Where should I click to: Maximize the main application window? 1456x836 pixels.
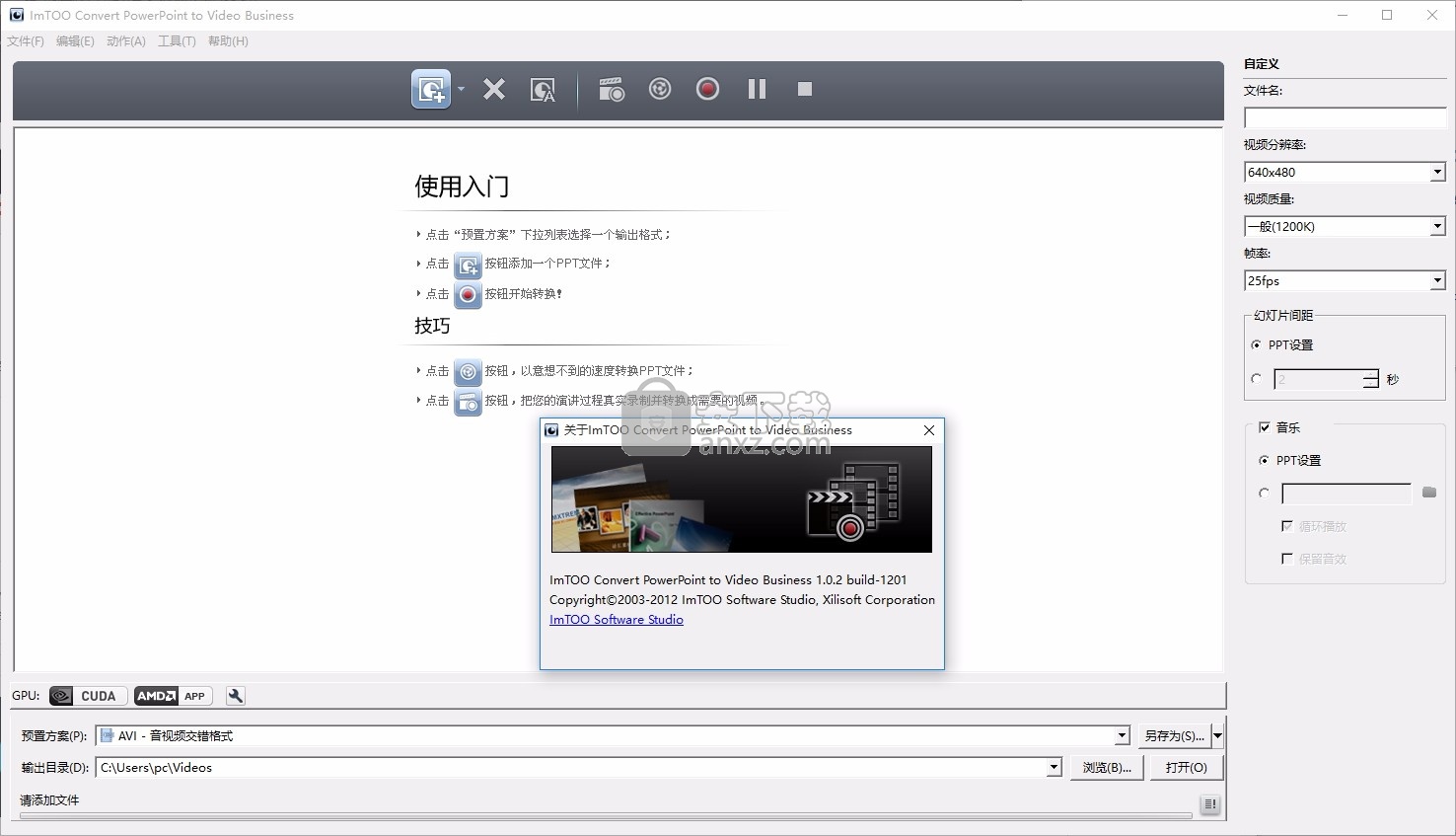(x=1387, y=15)
